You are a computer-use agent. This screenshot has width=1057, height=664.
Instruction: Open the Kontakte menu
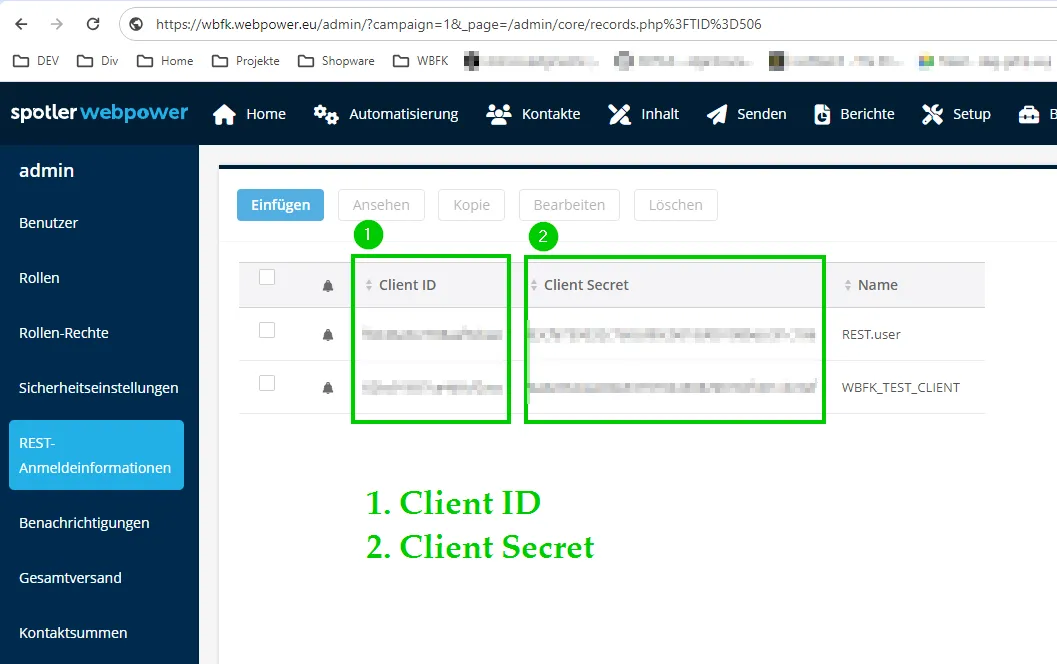point(551,114)
